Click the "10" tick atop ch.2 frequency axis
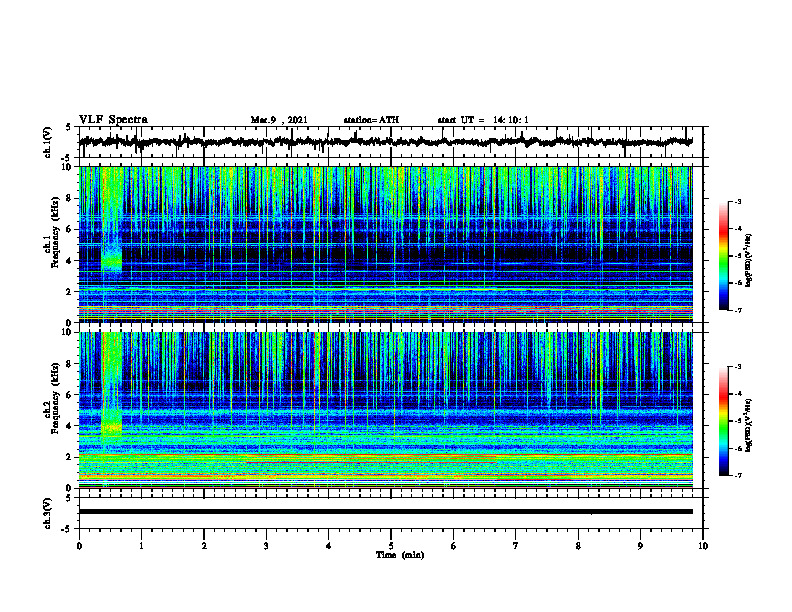The width and height of the screenshot is (792, 612). pos(68,332)
